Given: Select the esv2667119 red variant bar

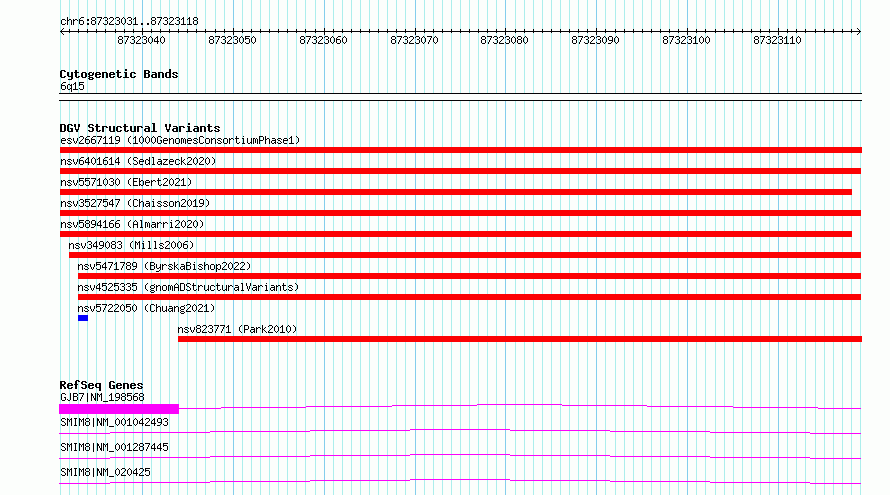Looking at the screenshot, I should click(460, 150).
